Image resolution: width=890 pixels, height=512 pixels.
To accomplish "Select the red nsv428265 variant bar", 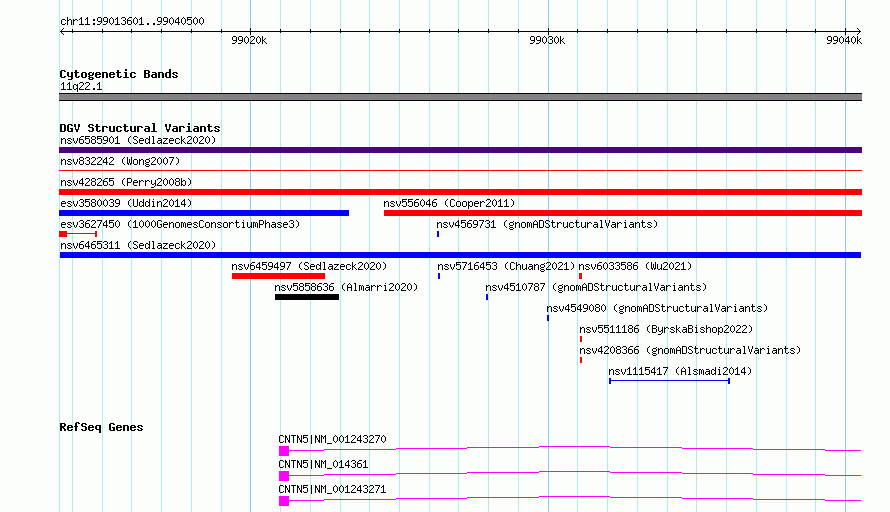I will tap(460, 192).
